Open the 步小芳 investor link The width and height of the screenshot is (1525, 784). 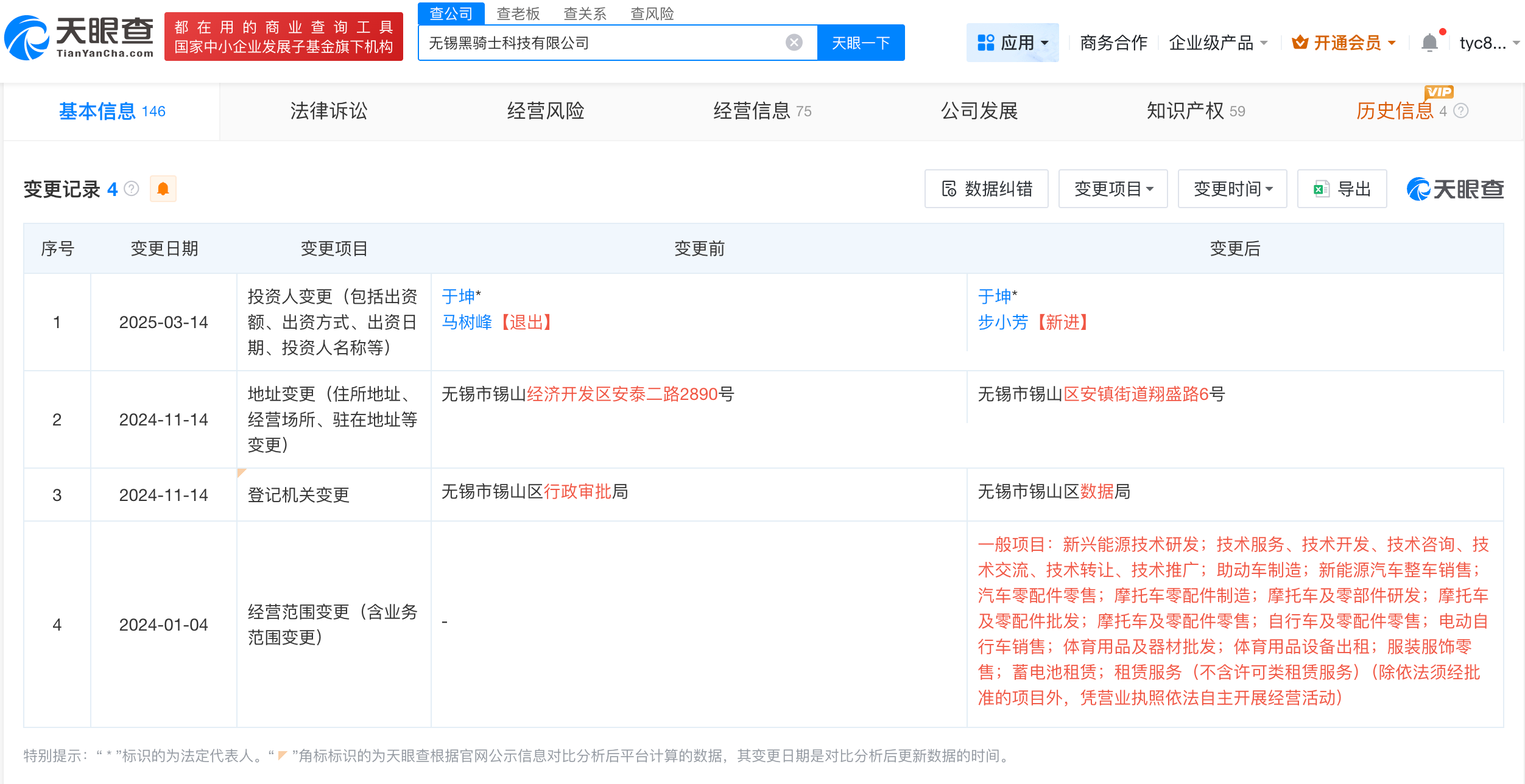pyautogui.click(x=1002, y=323)
